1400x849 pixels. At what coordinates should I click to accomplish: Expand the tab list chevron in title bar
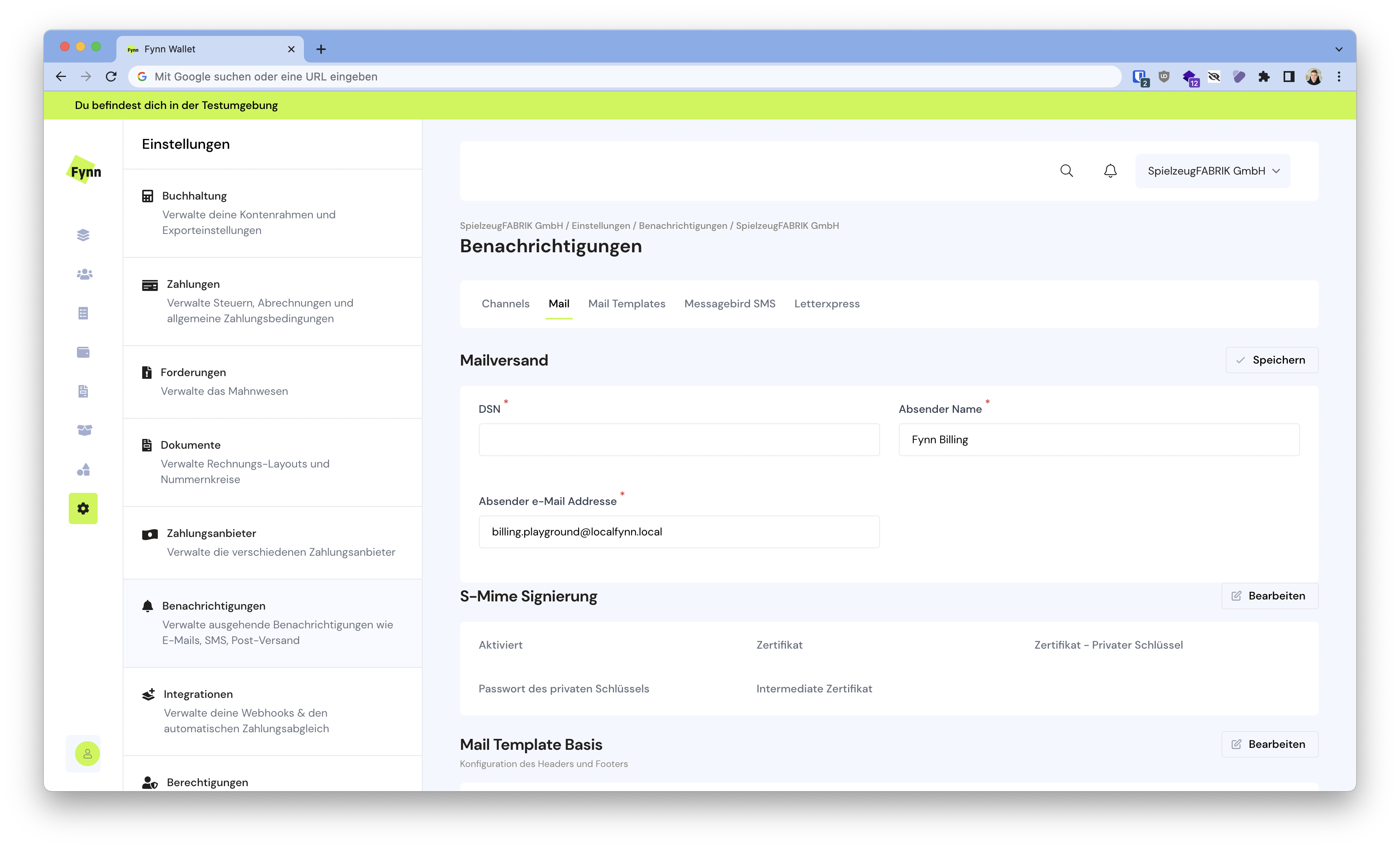point(1339,50)
